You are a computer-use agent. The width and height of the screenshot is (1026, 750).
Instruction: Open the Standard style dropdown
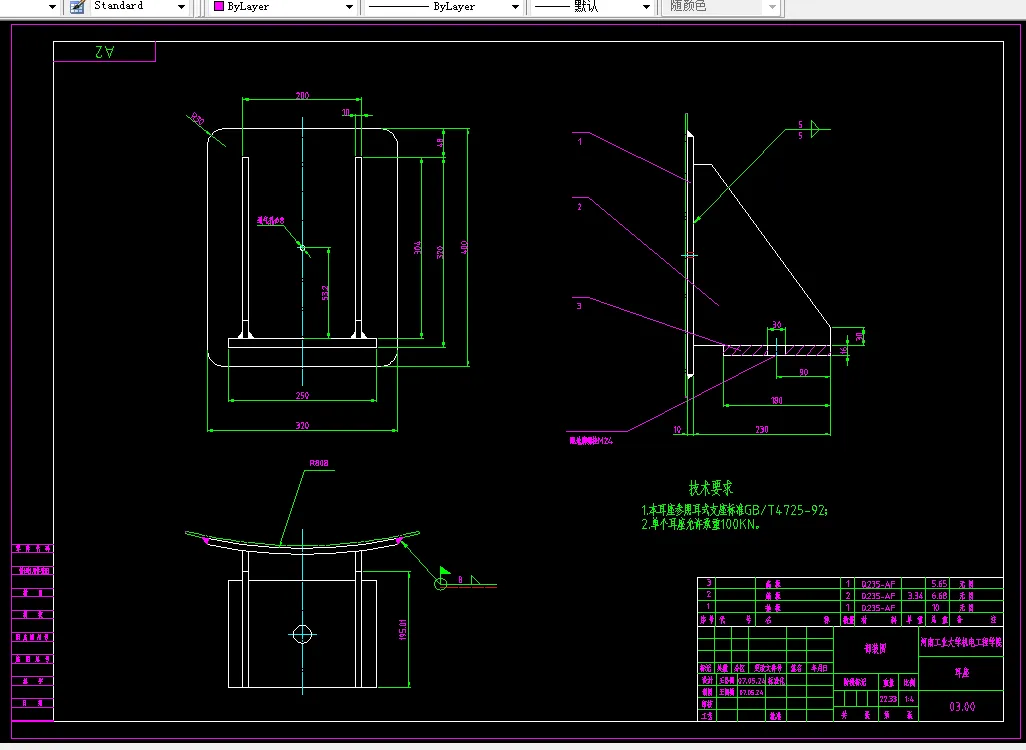click(181, 7)
